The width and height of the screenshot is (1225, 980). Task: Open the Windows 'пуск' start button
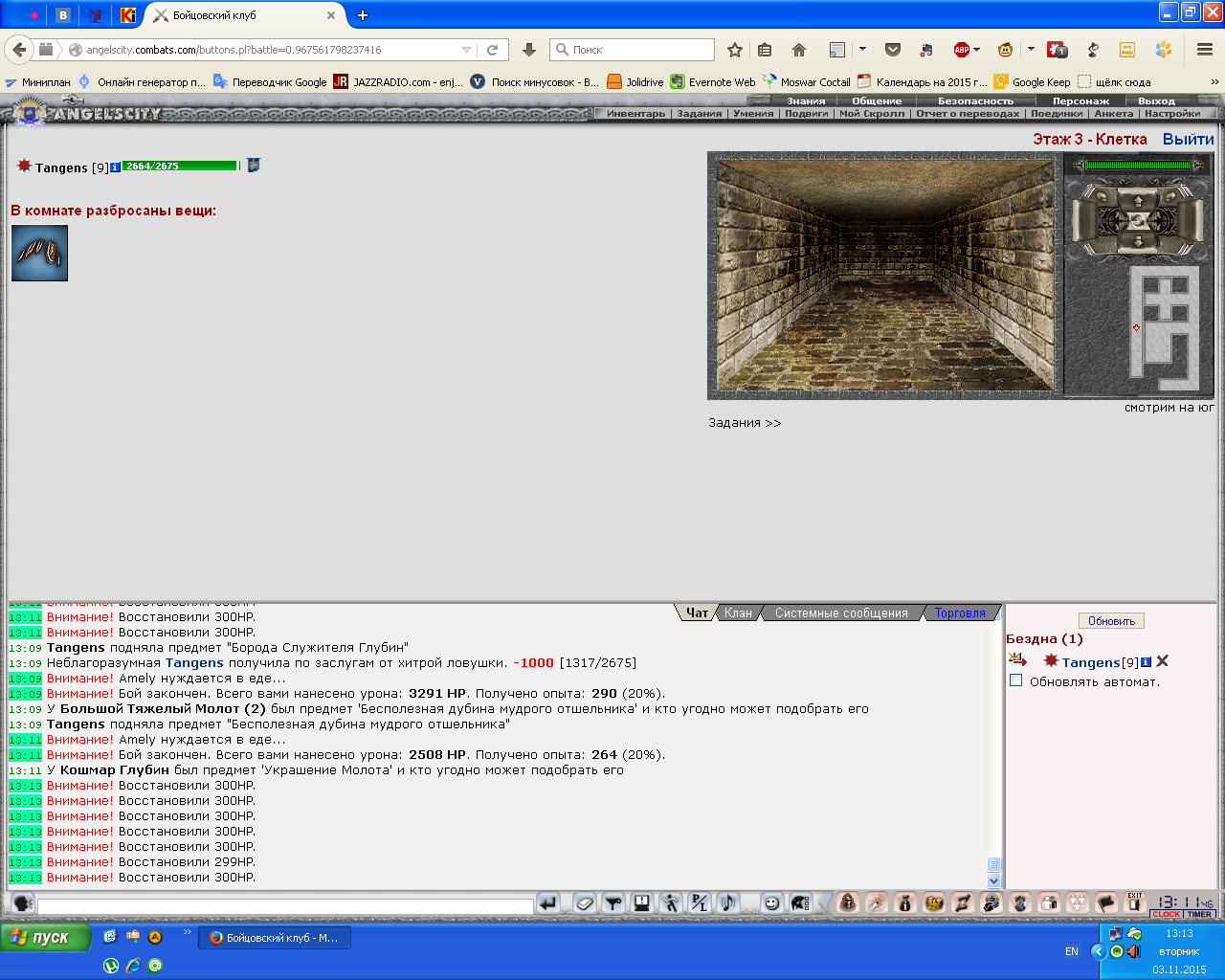click(45, 937)
